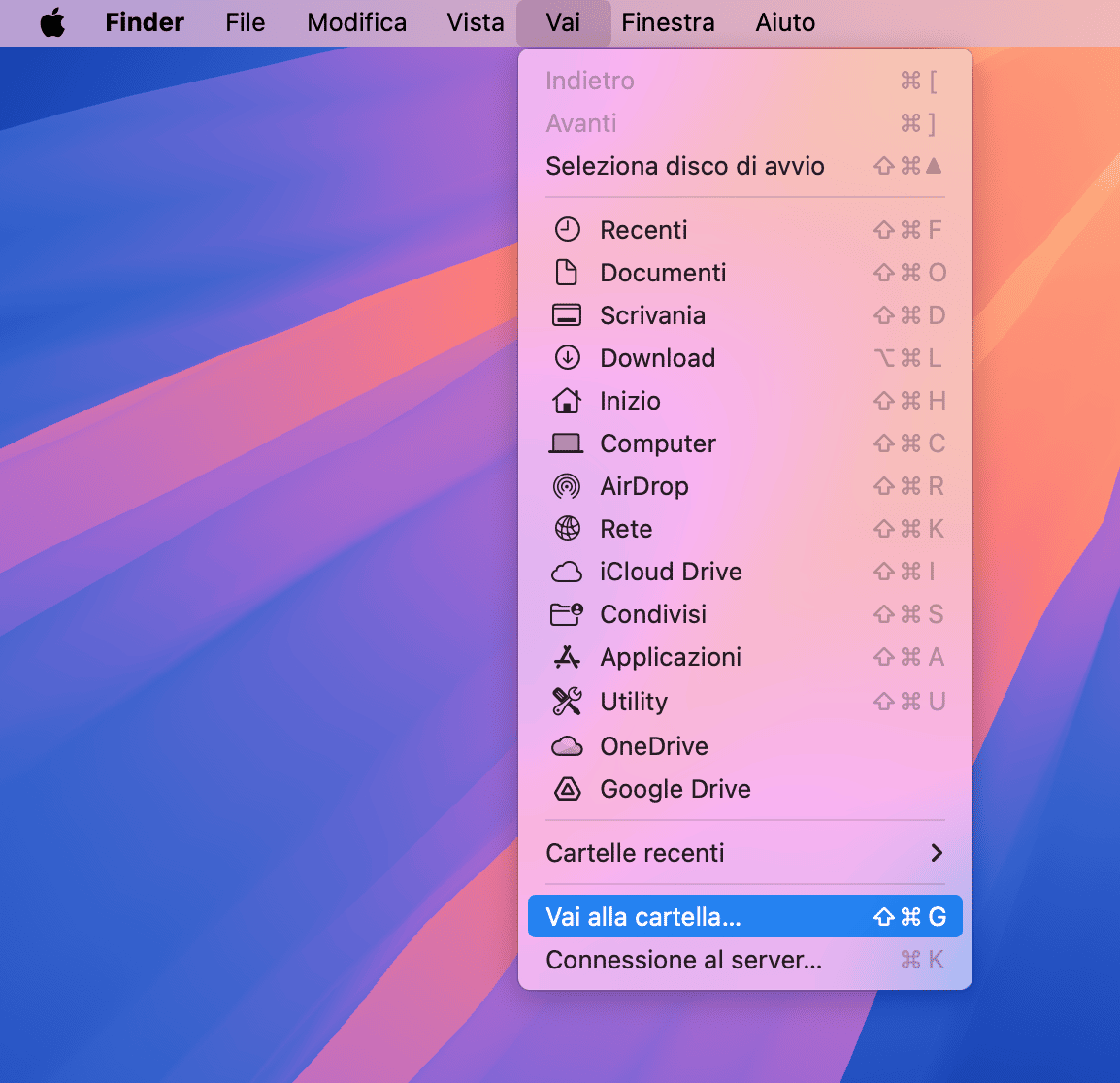The height and width of the screenshot is (1083, 1120).
Task: Open the Aiuto menu
Action: 785,22
